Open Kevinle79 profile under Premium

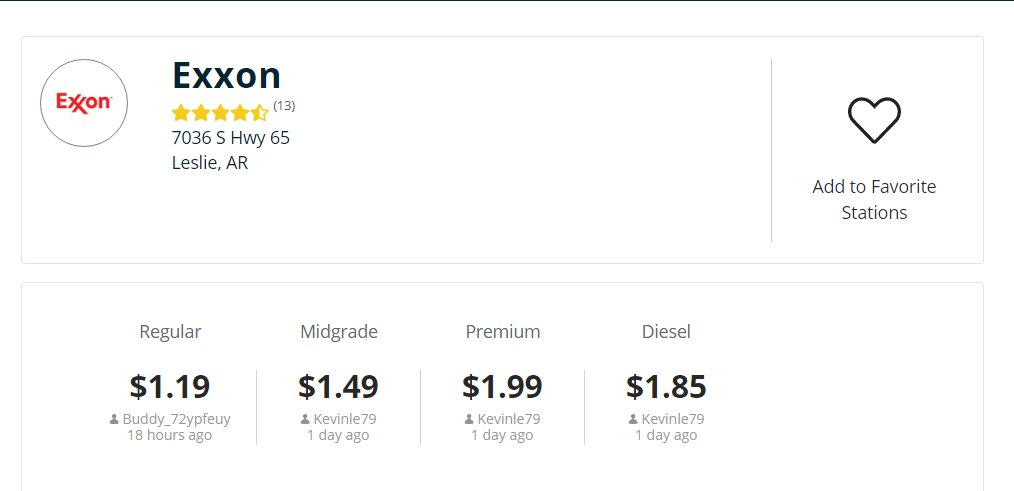click(x=509, y=419)
